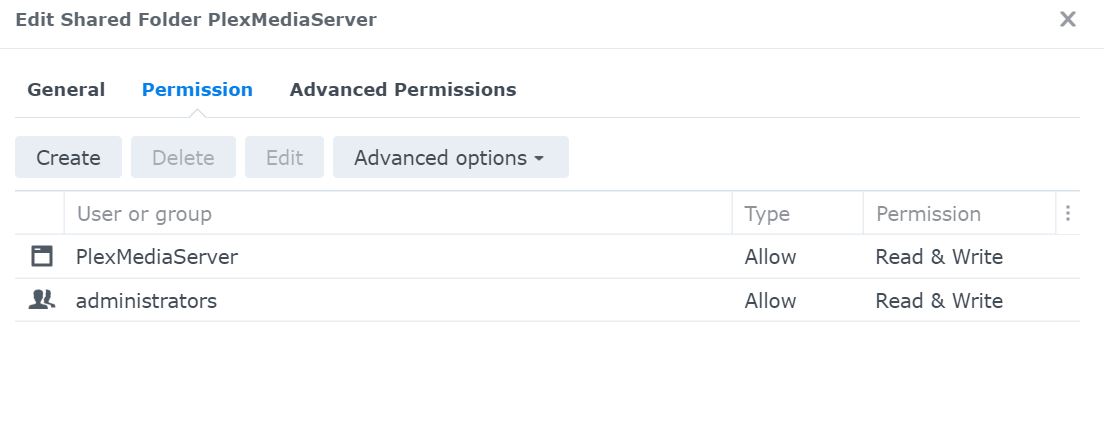This screenshot has height=441, width=1104.
Task: Open the Advanced Permissions tab
Action: coord(403,89)
